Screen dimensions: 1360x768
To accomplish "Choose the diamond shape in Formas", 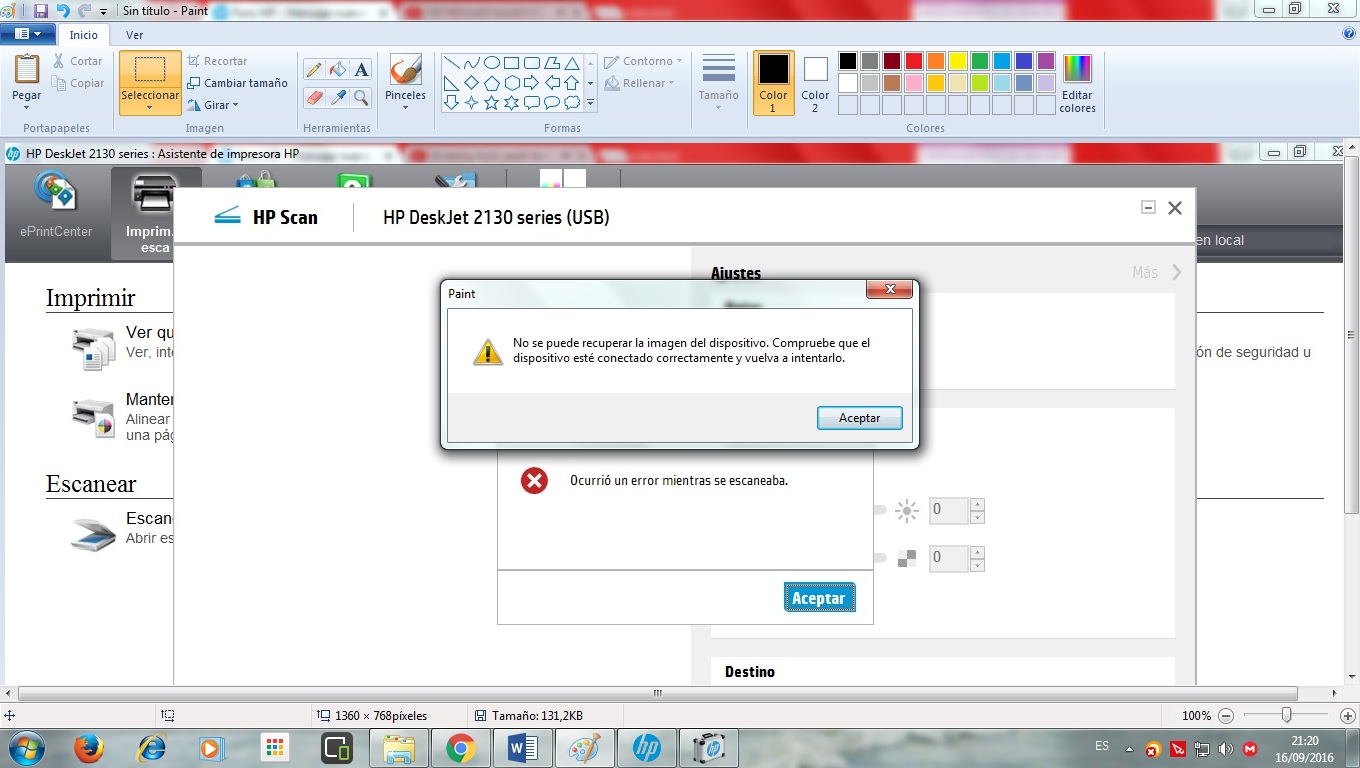I will (471, 83).
